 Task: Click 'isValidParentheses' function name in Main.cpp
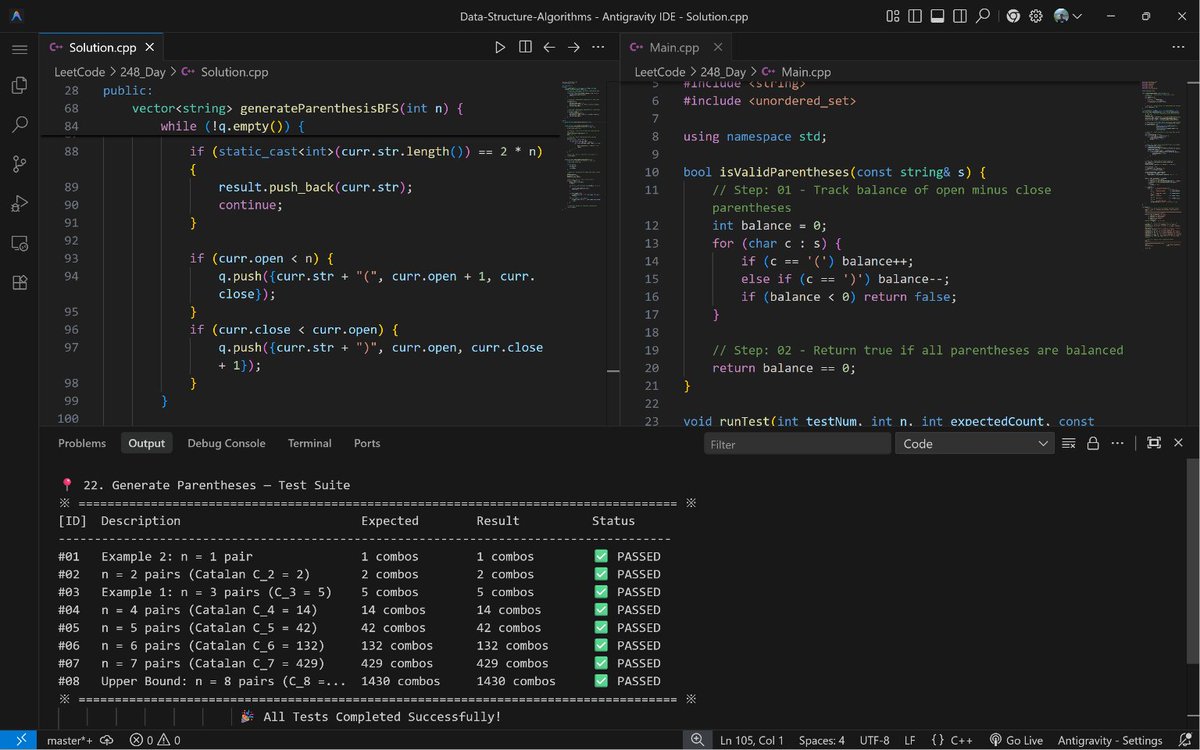[786, 172]
